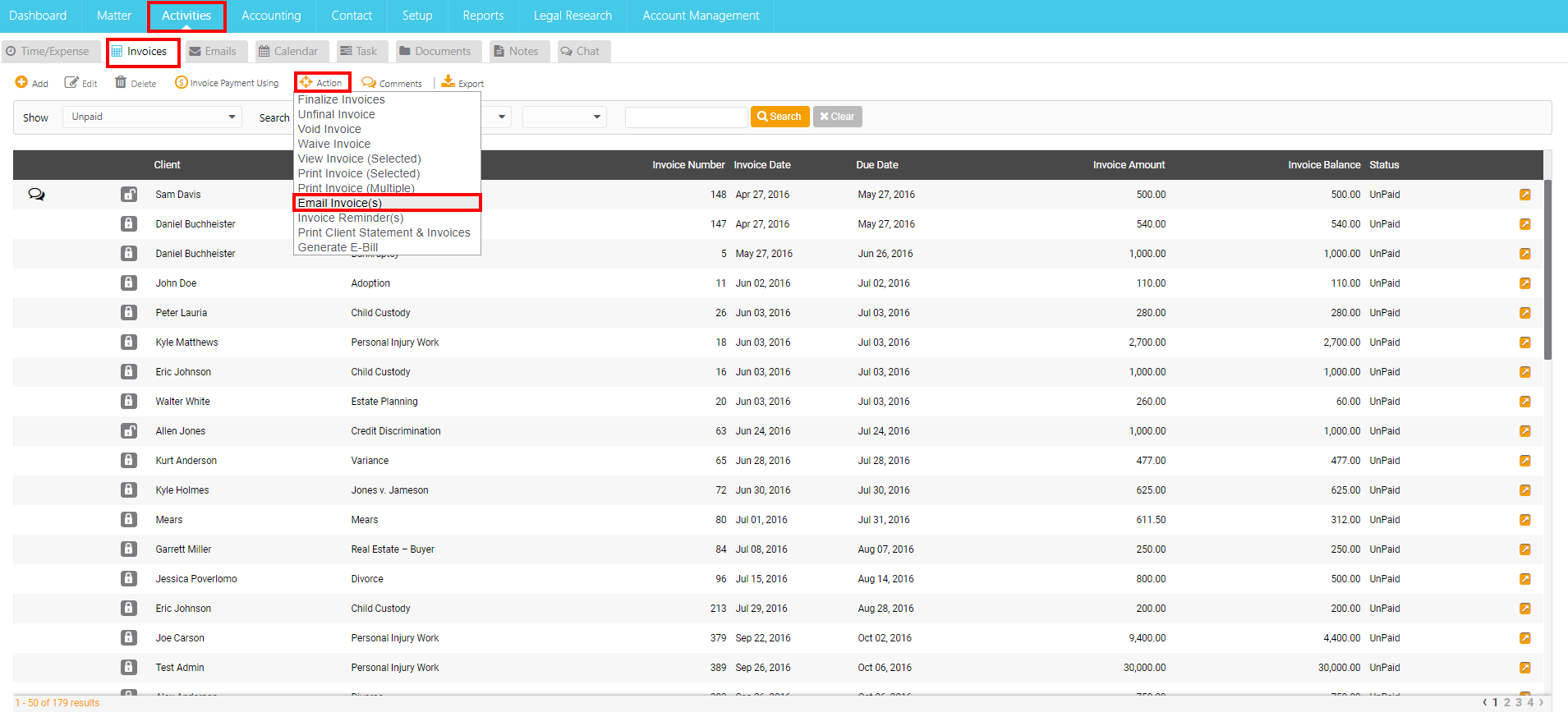The image size is (1568, 717).
Task: Choose Email Invoice(s) from Action menu
Action: click(340, 203)
